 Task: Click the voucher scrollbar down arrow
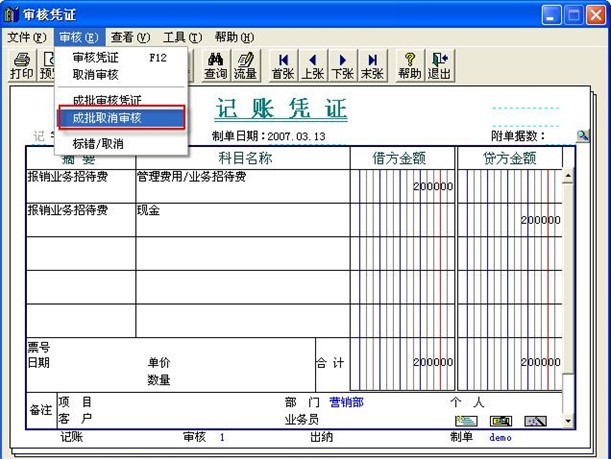pyautogui.click(x=568, y=421)
